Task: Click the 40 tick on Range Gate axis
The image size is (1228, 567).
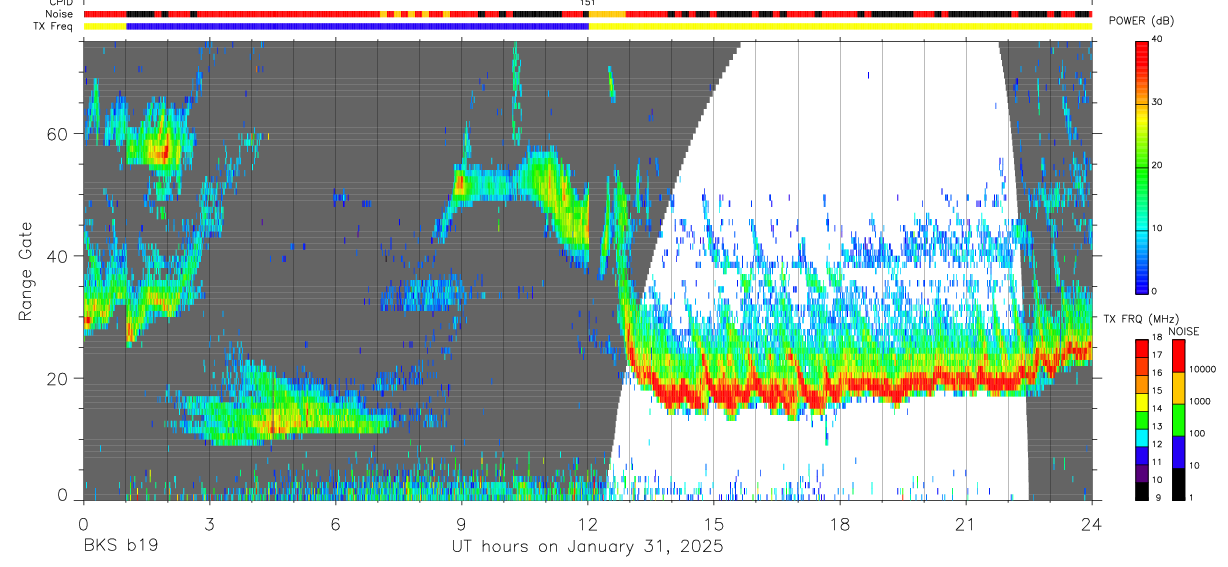Action: [59, 256]
